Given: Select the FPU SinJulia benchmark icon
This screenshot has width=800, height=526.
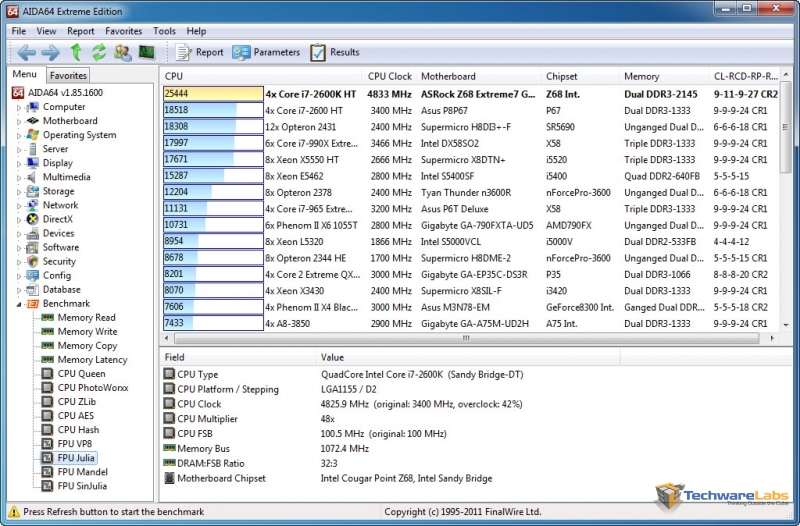Looking at the screenshot, I should click(47, 486).
